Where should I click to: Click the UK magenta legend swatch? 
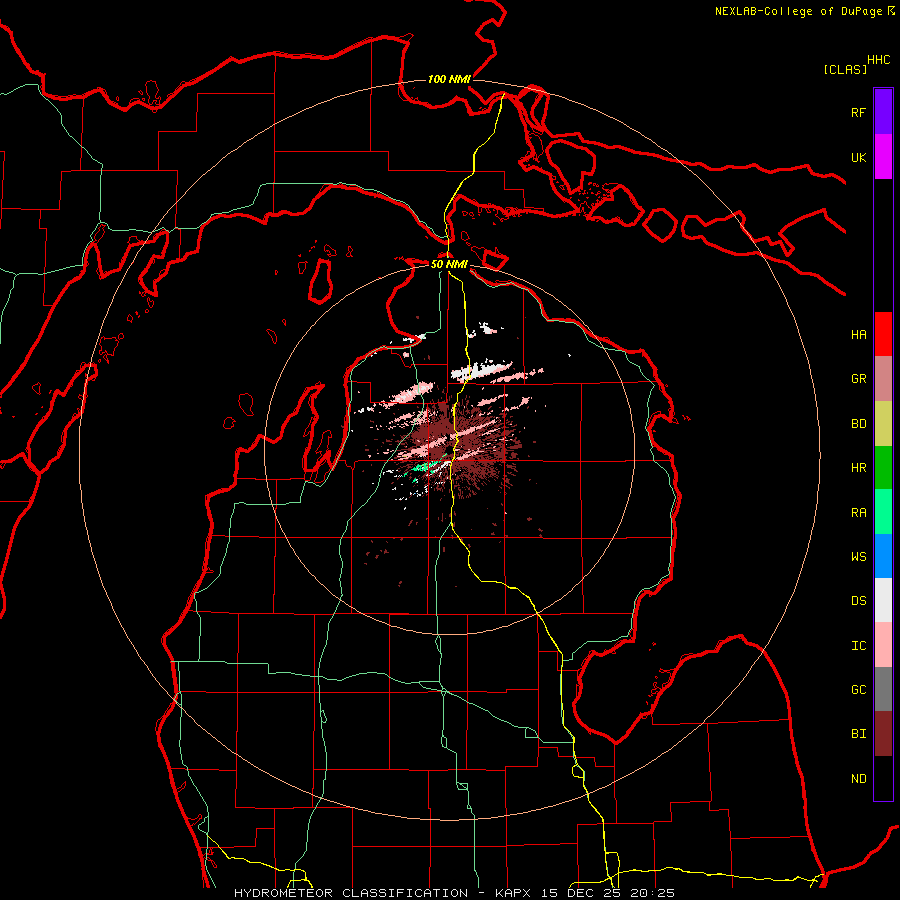click(883, 157)
